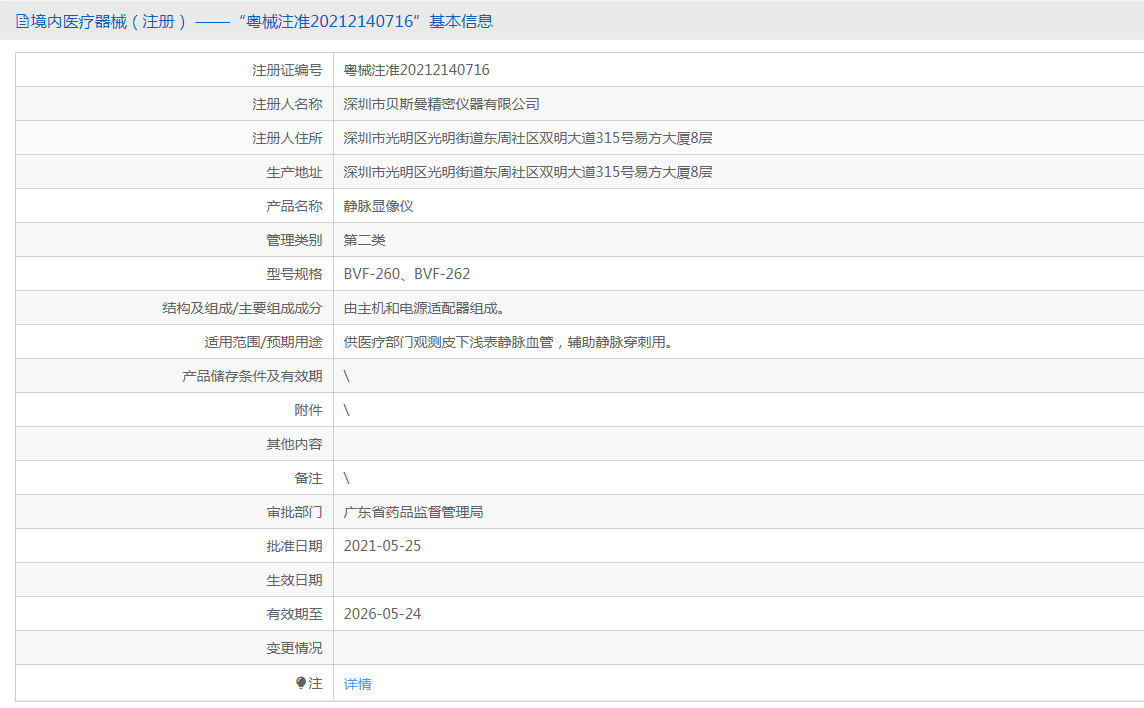This screenshot has width=1144, height=708.
Task: Click the 产品名称 label
Action: (x=294, y=206)
